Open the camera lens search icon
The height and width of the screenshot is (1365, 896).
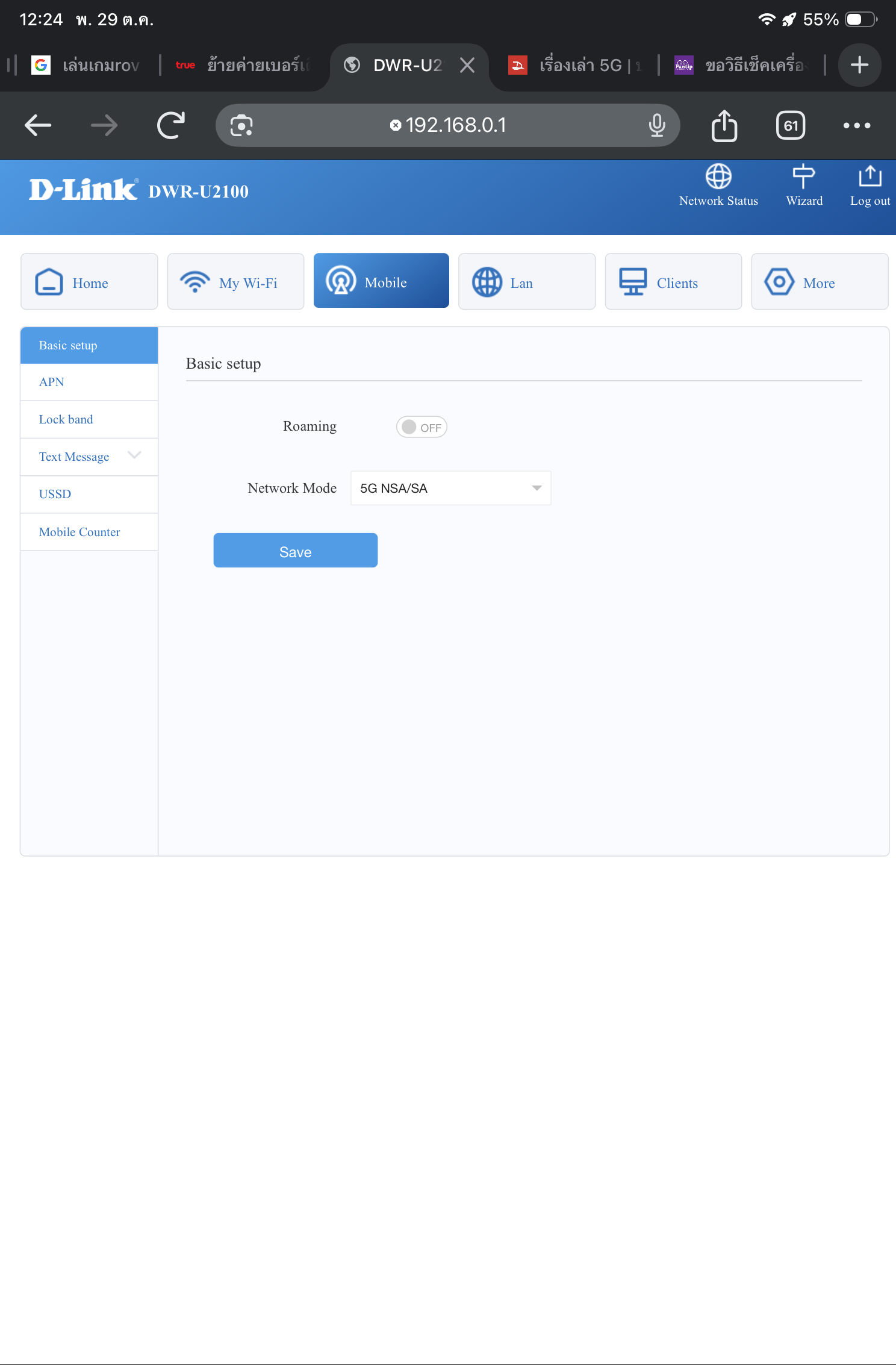(241, 125)
